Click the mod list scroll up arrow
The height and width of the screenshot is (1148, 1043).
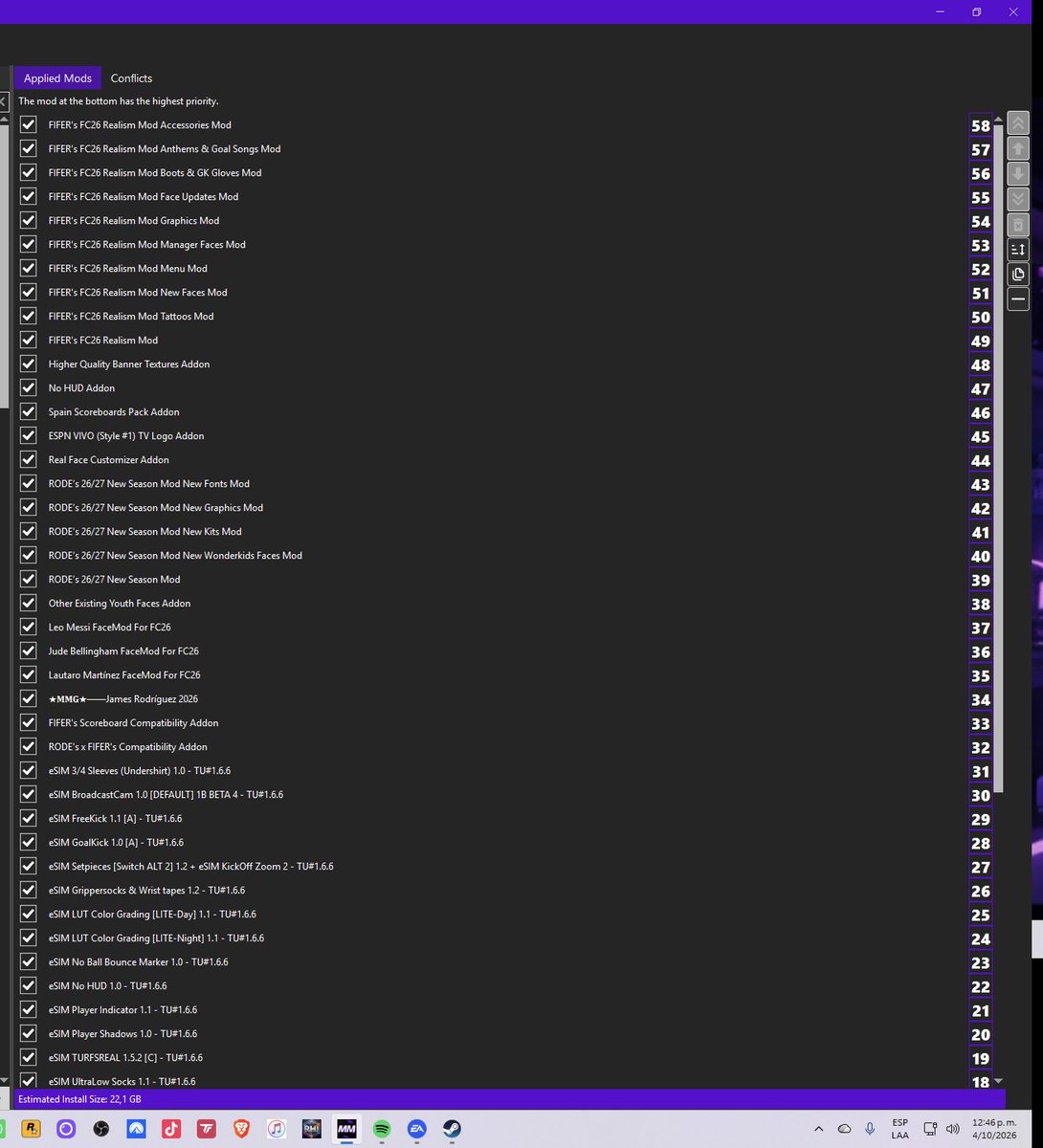[x=998, y=120]
